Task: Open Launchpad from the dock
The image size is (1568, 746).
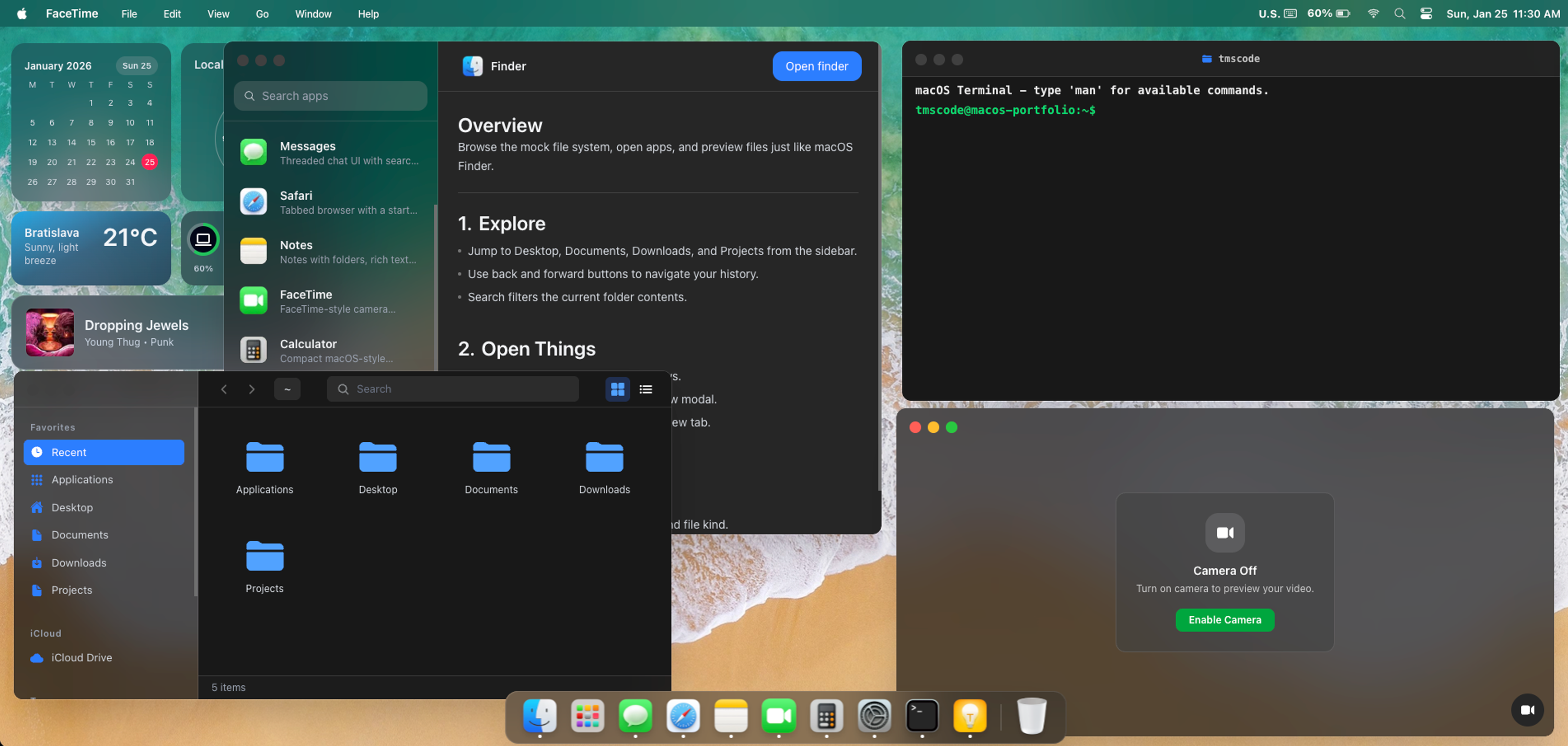Action: pos(587,716)
